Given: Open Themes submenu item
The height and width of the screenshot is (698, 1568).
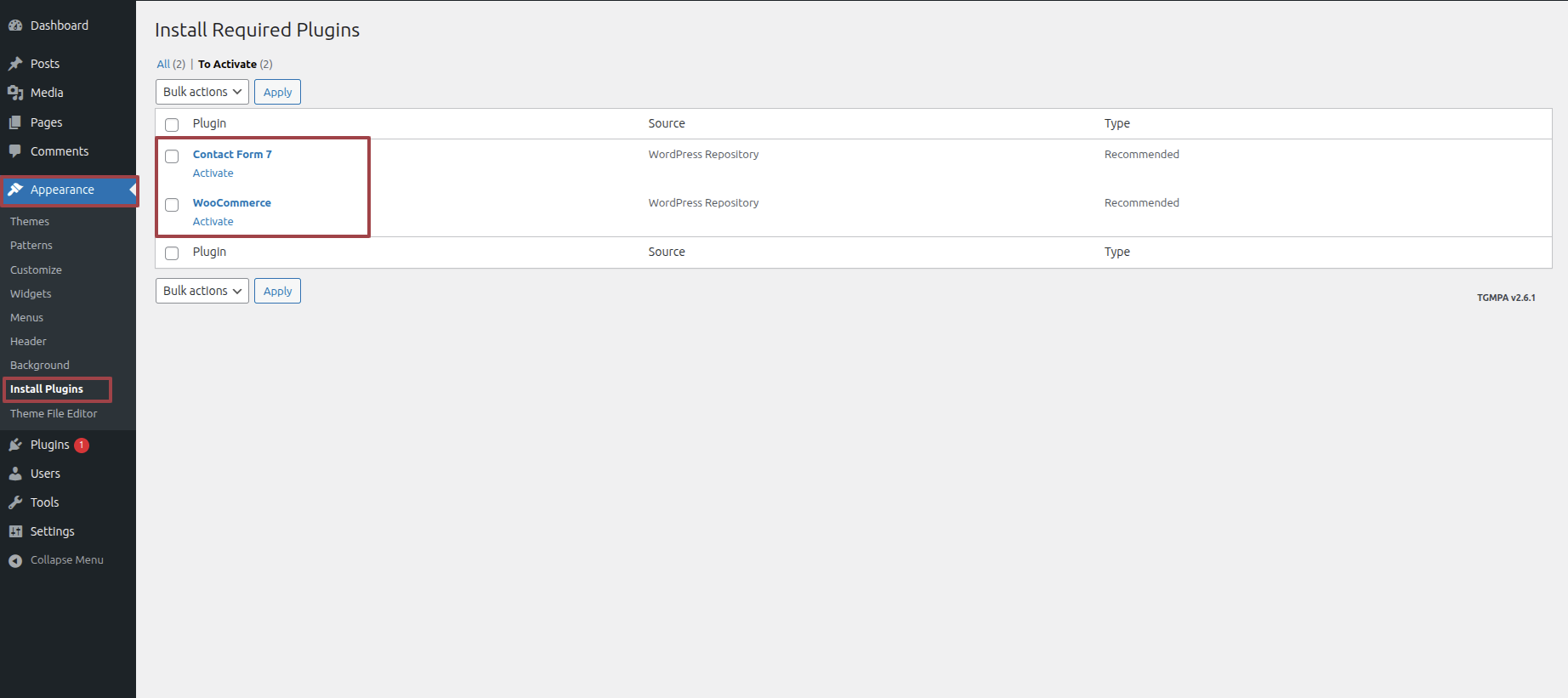Looking at the screenshot, I should pos(30,221).
